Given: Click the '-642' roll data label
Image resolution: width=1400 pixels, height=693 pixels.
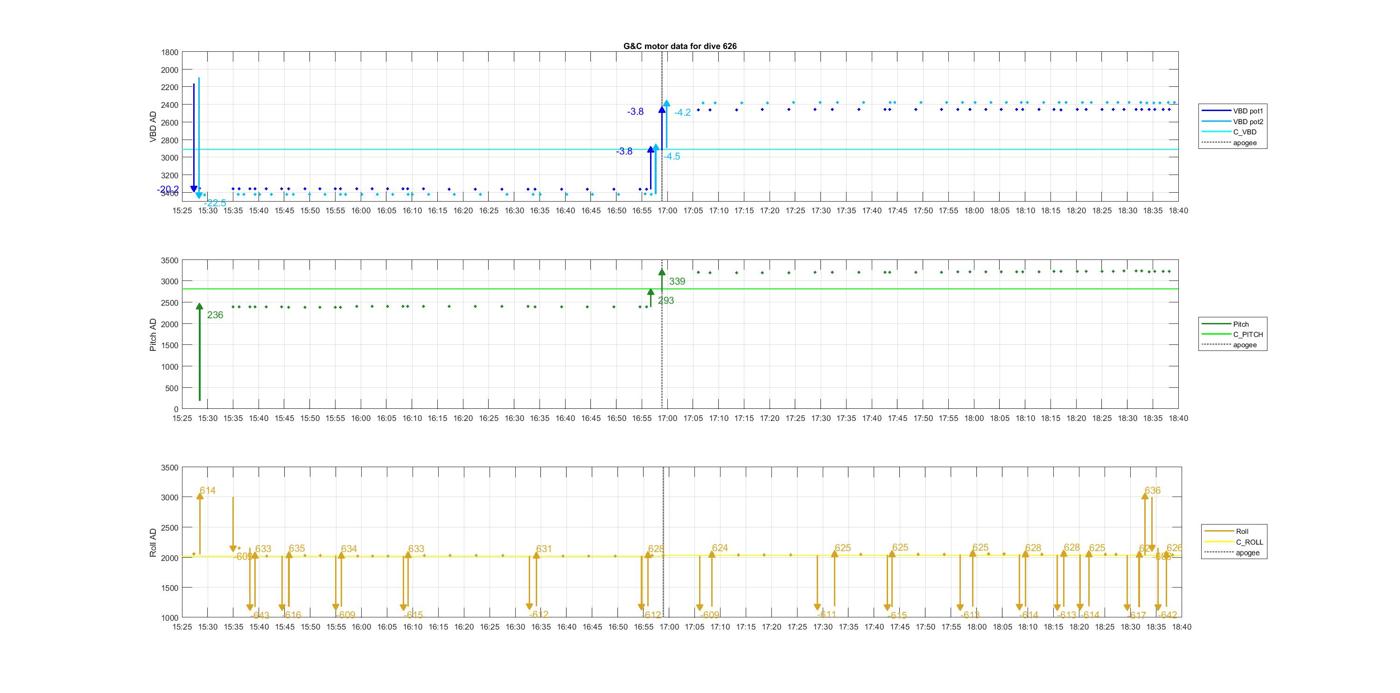Looking at the screenshot, I should click(x=1168, y=615).
